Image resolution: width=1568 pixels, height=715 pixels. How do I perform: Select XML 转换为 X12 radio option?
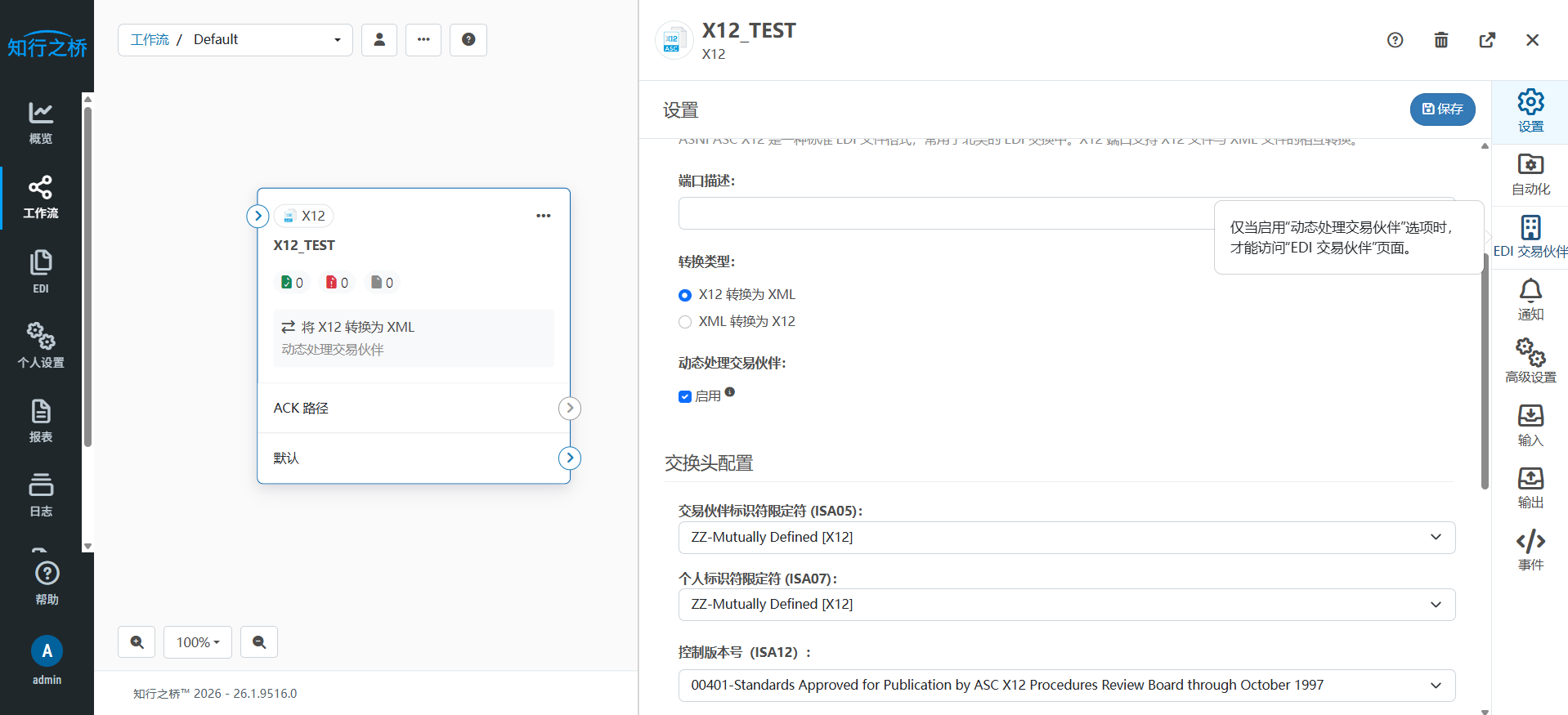coord(685,322)
